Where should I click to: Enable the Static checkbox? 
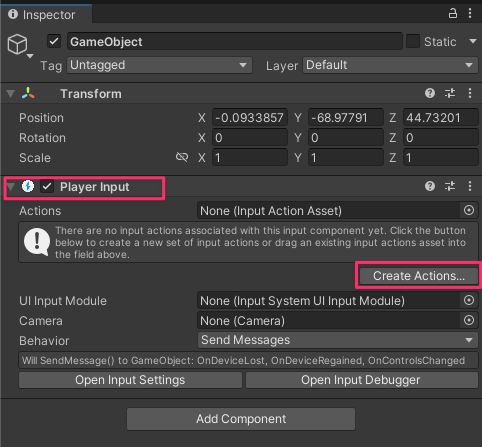coord(413,42)
